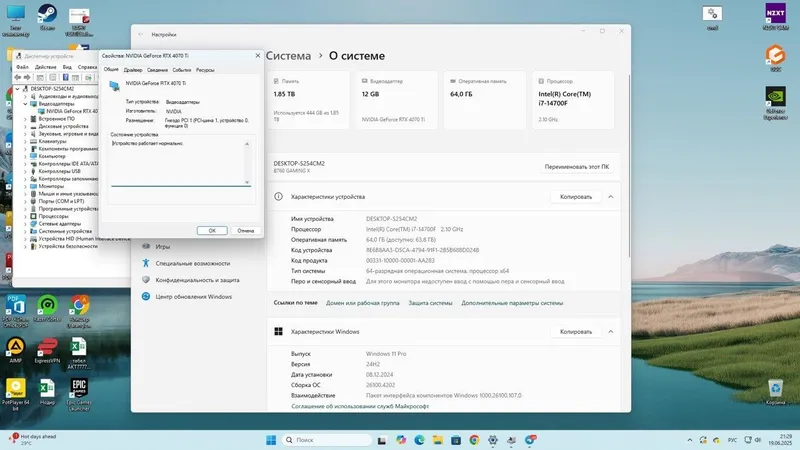Click the taskbar search field Поиск
The width and height of the screenshot is (800, 450).
327,440
